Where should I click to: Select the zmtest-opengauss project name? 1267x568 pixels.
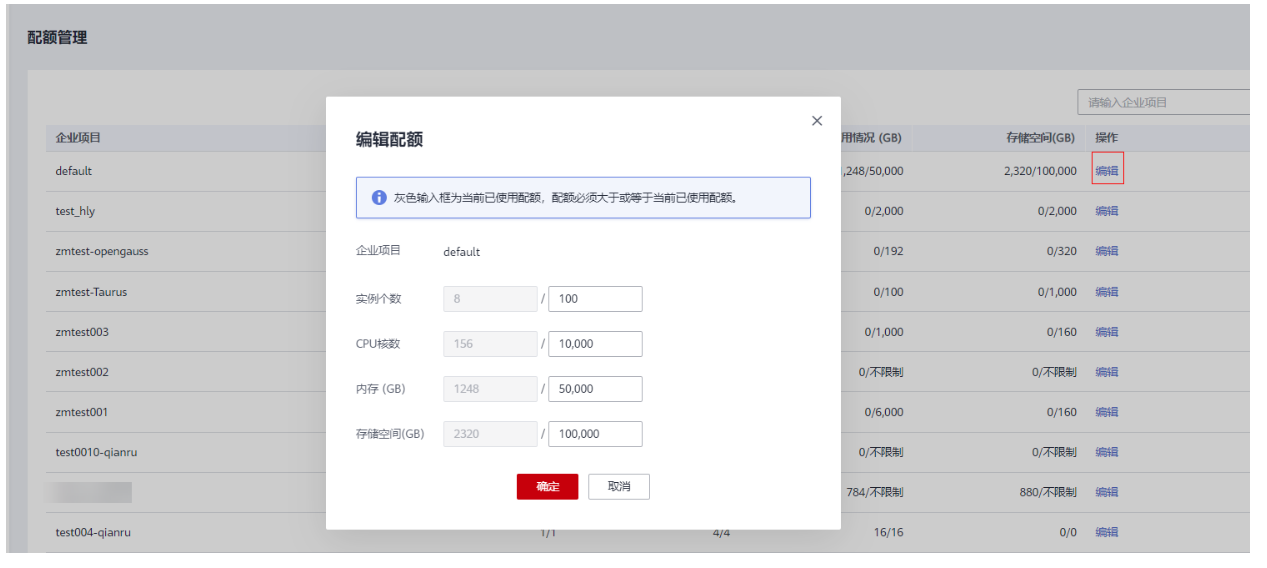(x=102, y=251)
